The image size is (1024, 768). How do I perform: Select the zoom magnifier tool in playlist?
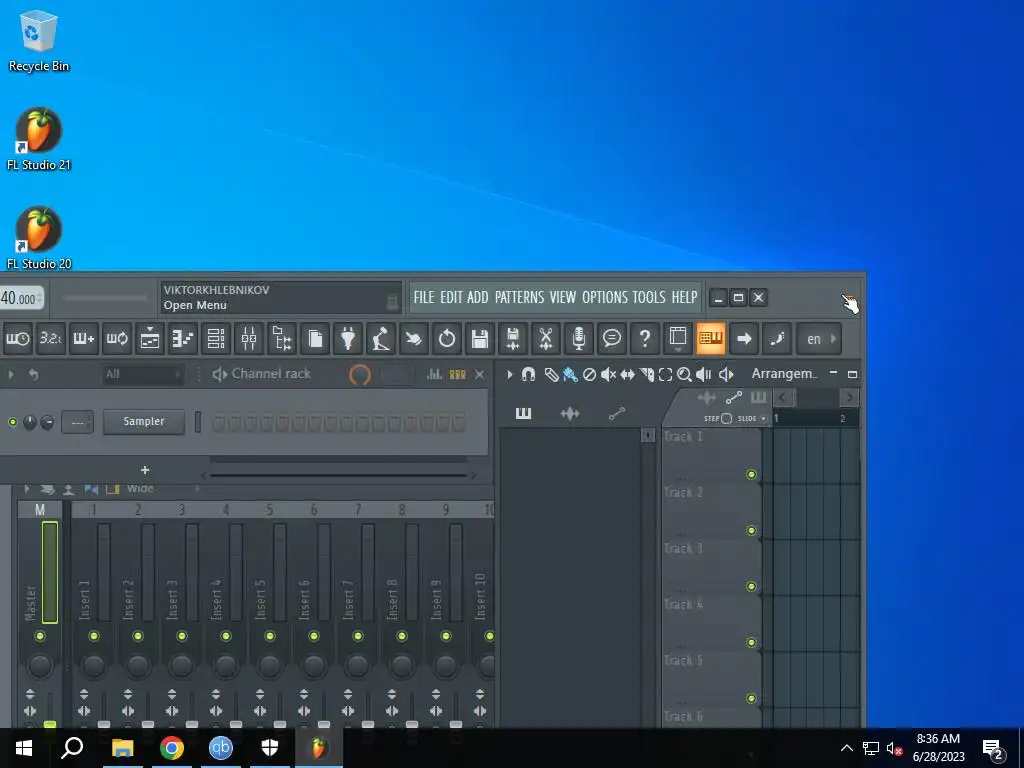[684, 374]
